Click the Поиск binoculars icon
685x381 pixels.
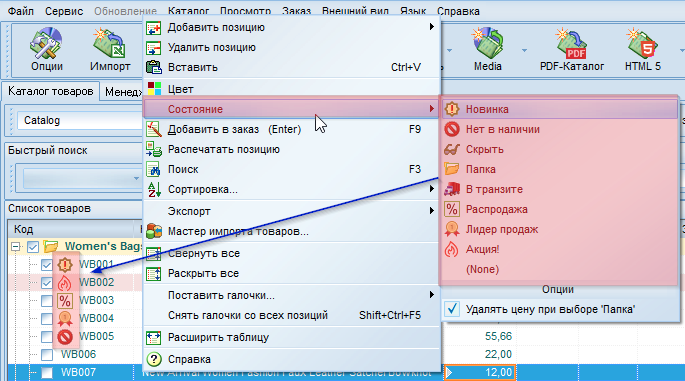[154, 170]
